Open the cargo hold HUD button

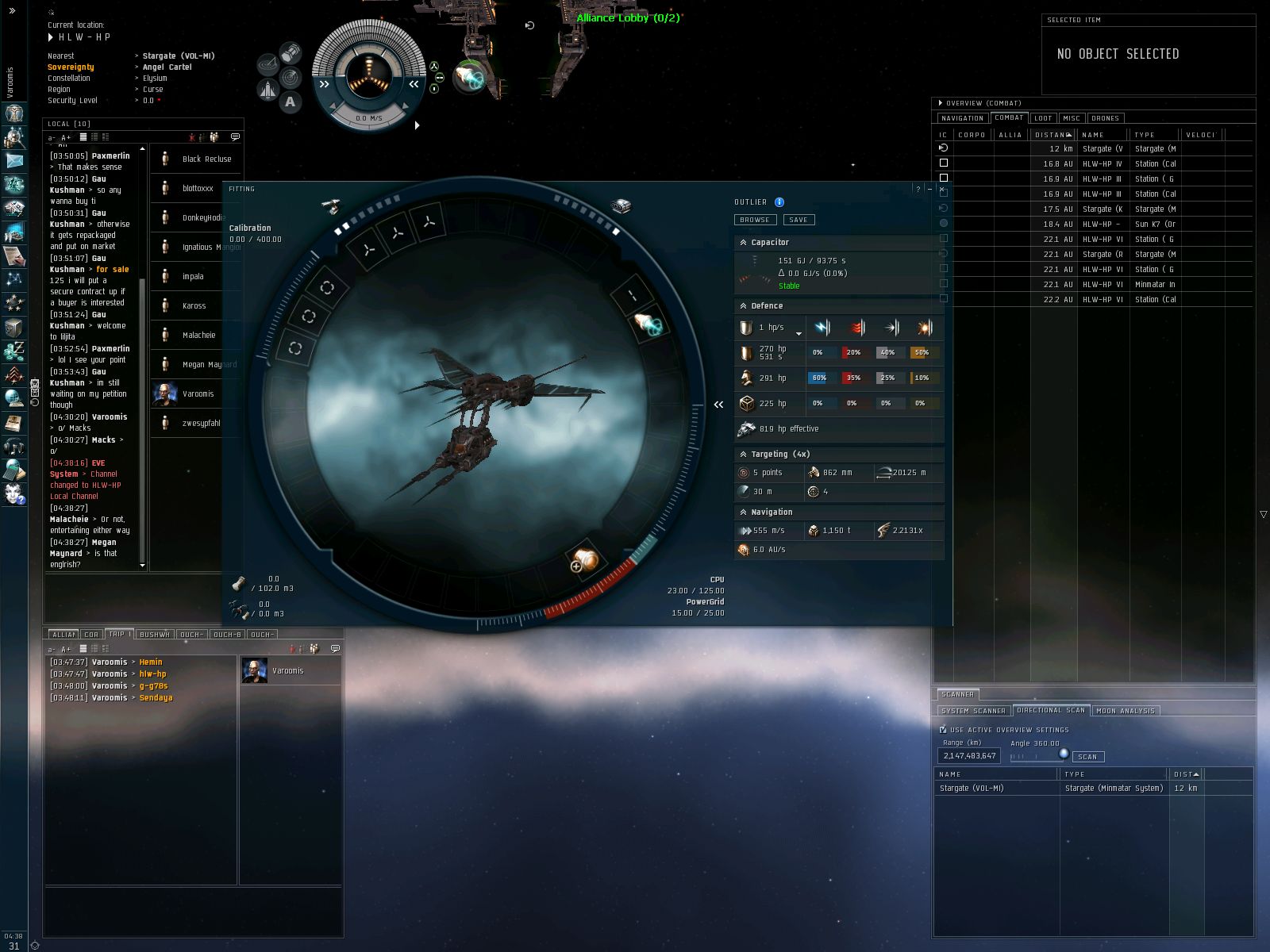(291, 52)
